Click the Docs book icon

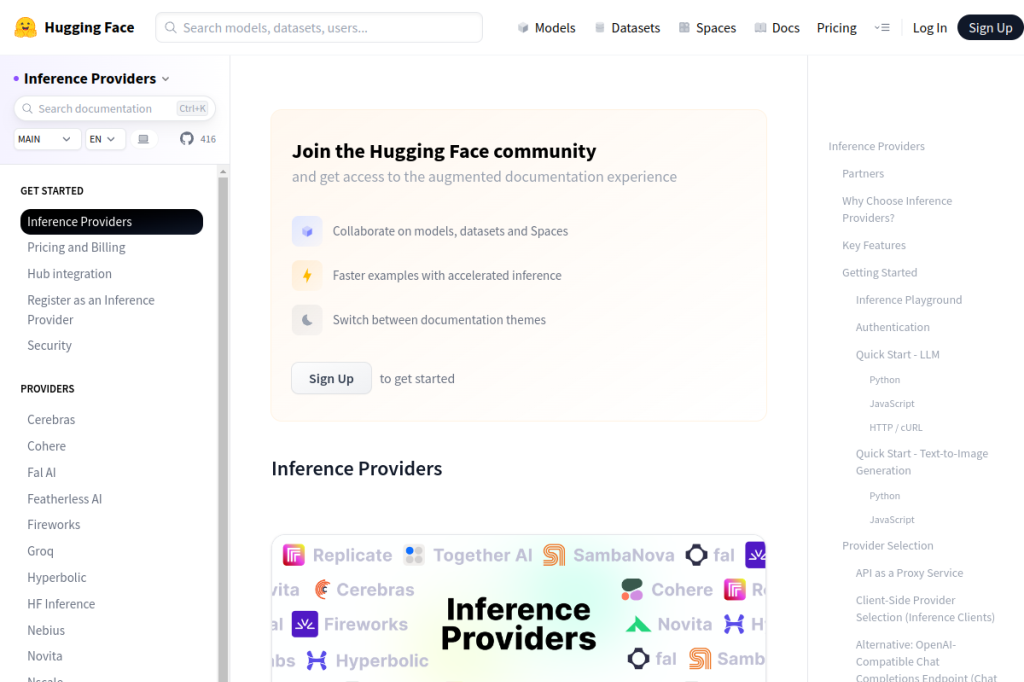pyautogui.click(x=760, y=27)
